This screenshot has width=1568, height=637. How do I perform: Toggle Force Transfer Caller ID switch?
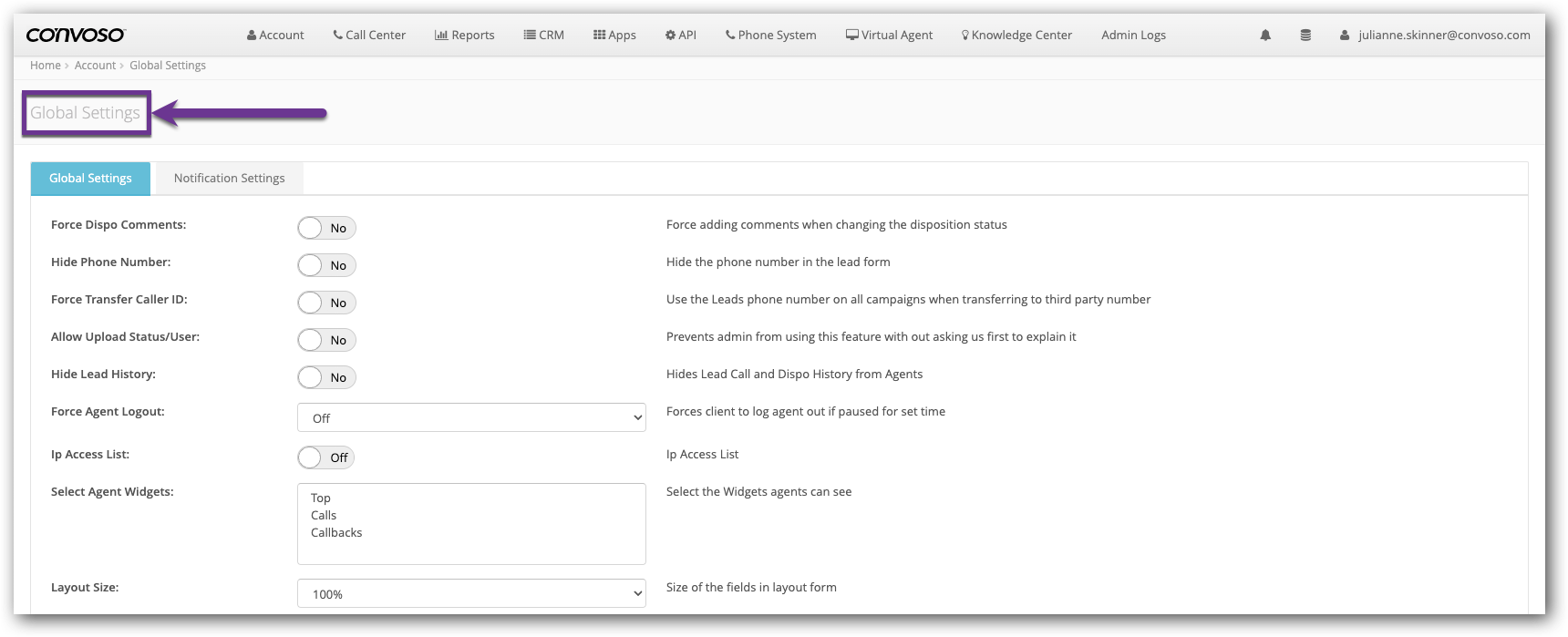coord(326,303)
